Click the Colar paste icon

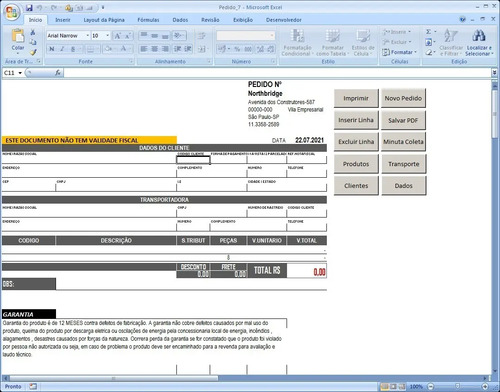(18, 36)
